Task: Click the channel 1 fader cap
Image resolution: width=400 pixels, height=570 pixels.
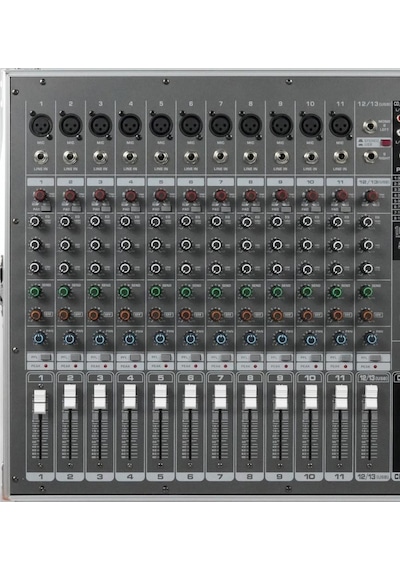Action: click(x=40, y=401)
